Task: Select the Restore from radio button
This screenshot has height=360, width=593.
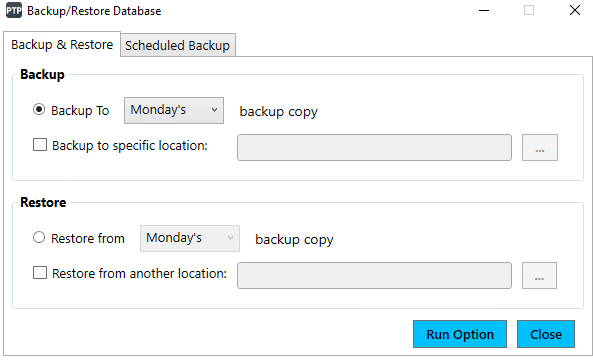Action: click(39, 237)
